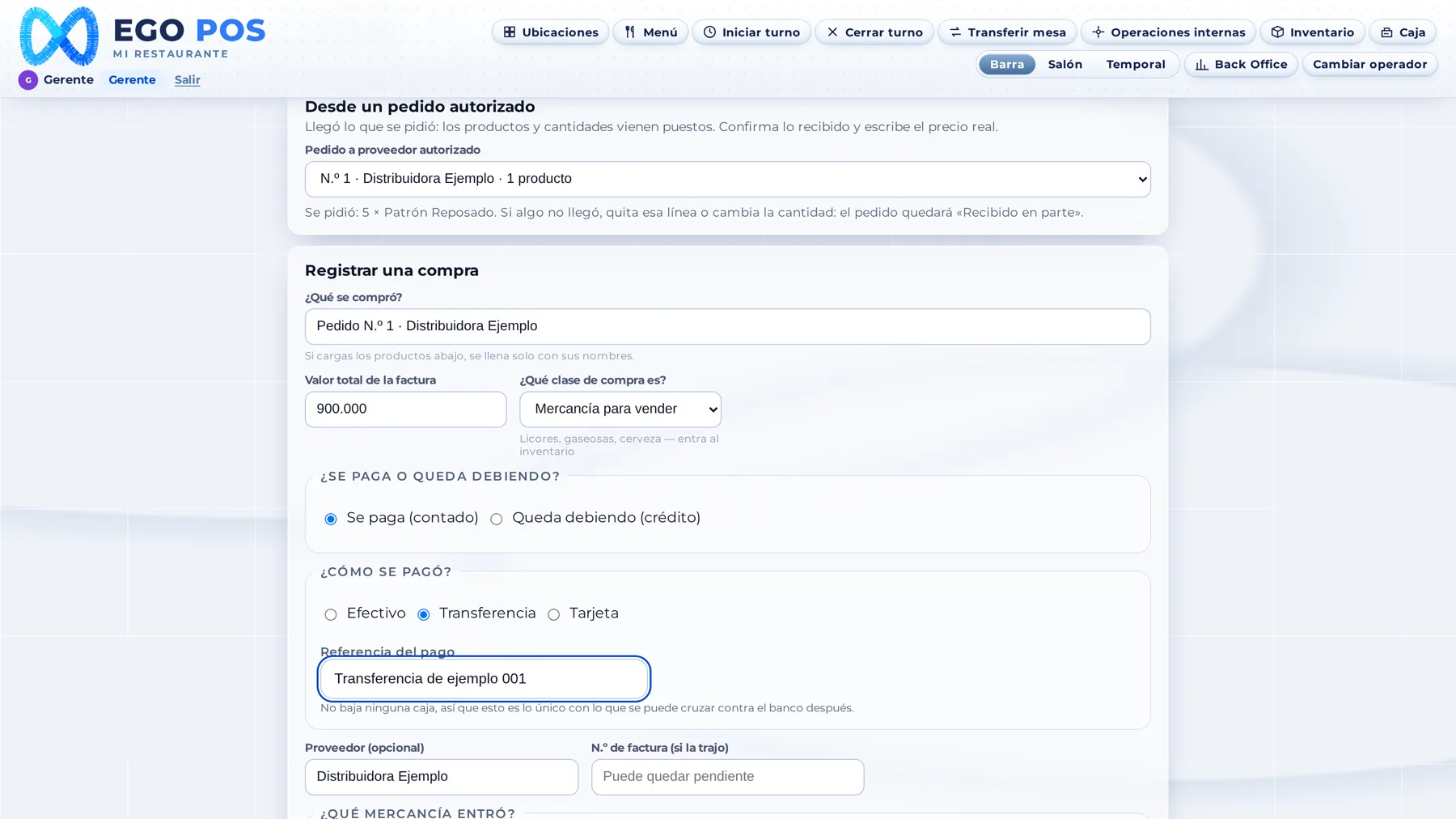Click the Cerrar turno X icon
This screenshot has height=819, width=1456.
coord(832,32)
